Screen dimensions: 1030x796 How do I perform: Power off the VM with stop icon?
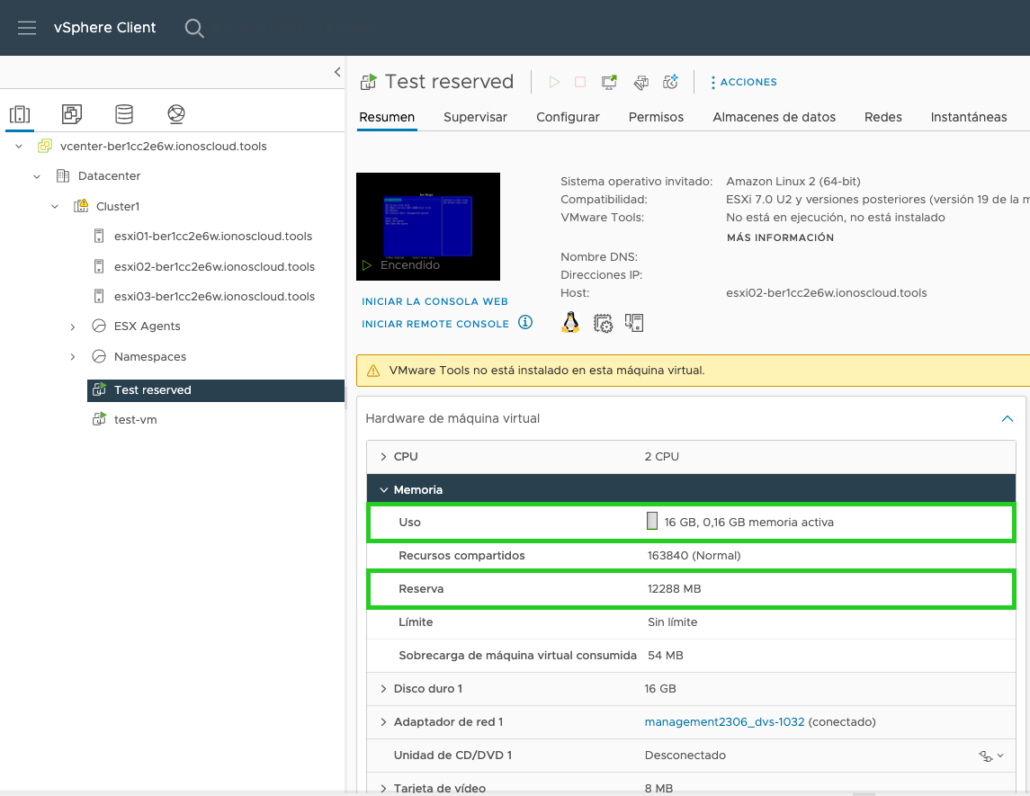coord(580,81)
